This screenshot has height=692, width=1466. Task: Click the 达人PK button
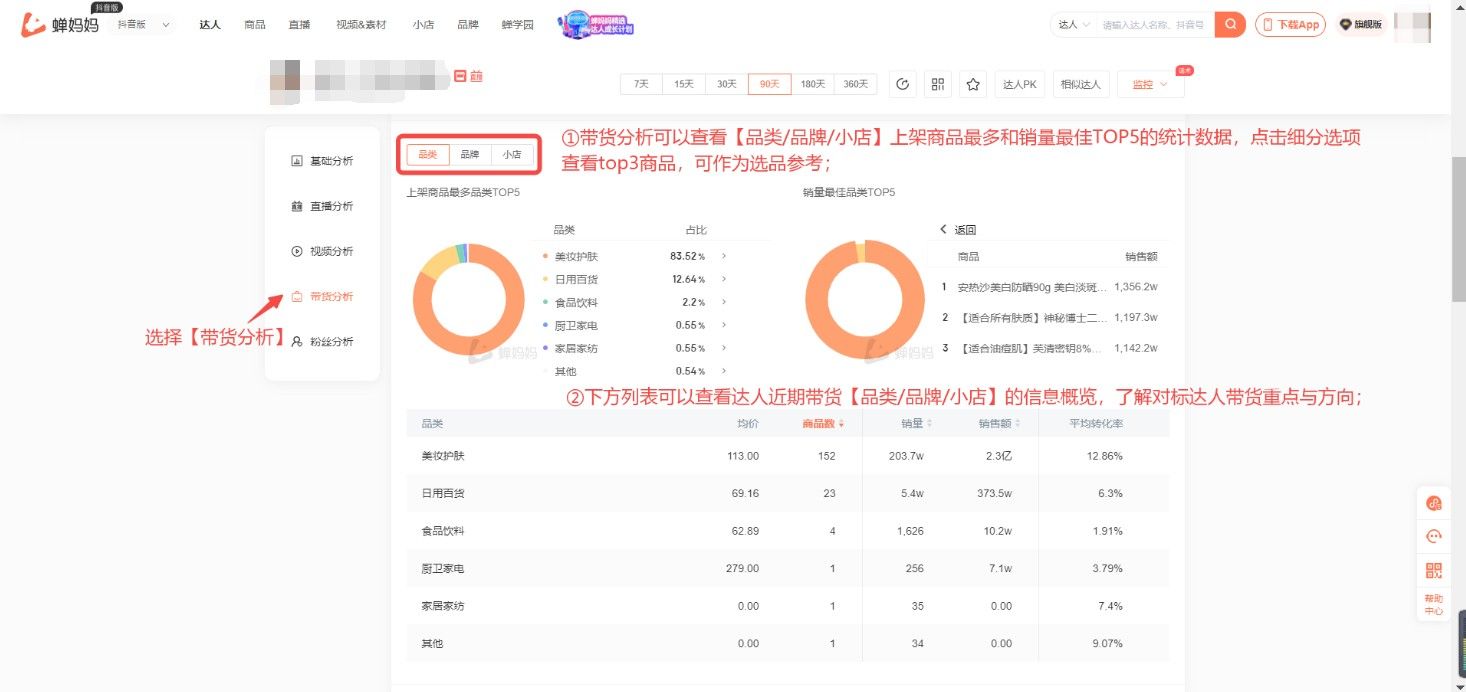coord(1019,84)
